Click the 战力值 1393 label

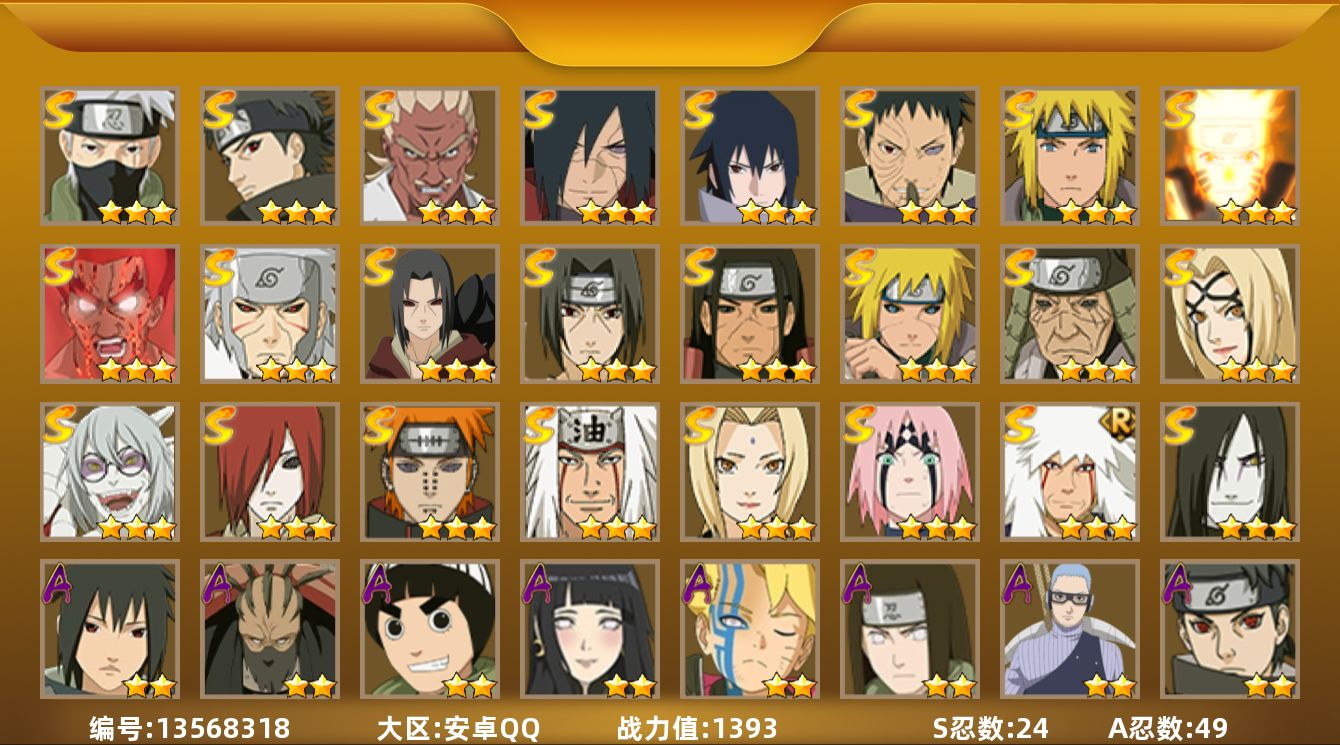click(x=697, y=728)
